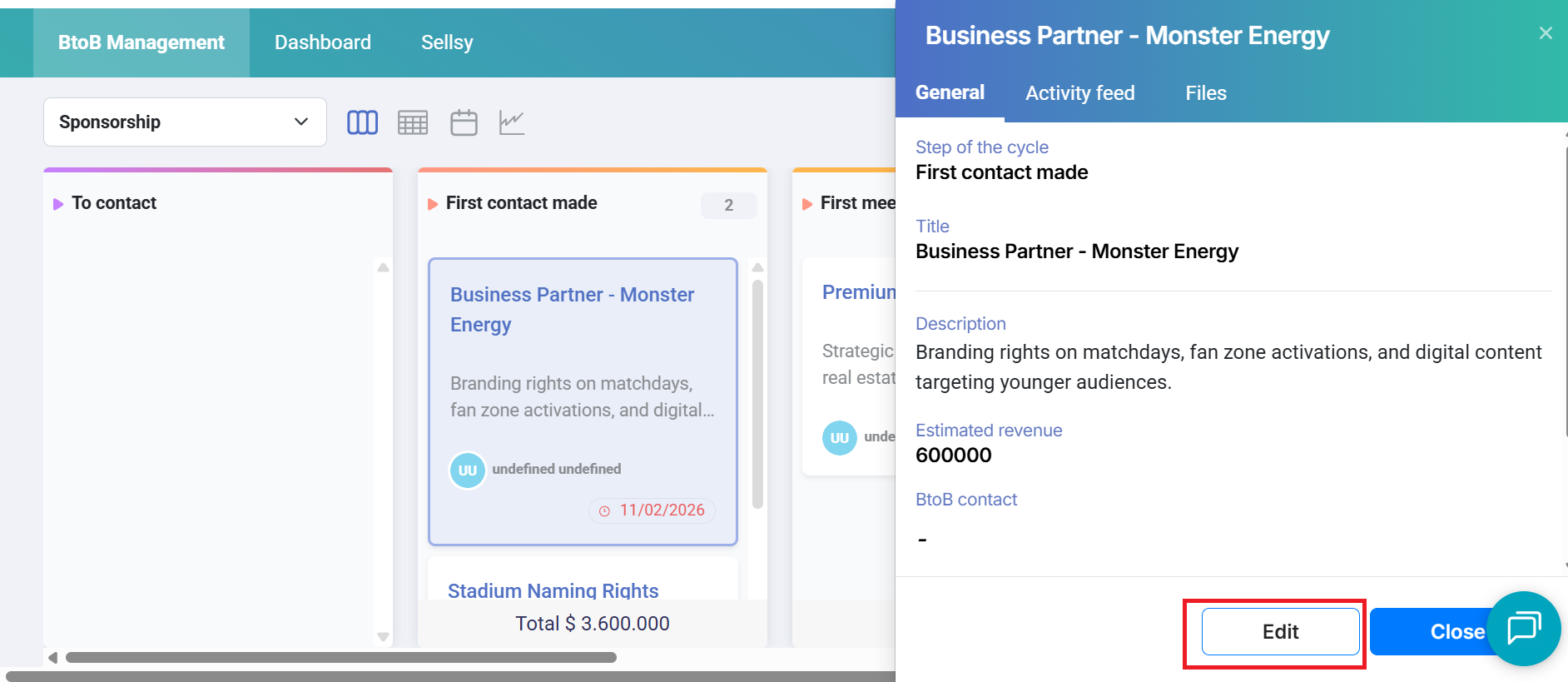Image resolution: width=1568 pixels, height=682 pixels.
Task: Switch to kanban board view icon
Action: [362, 122]
